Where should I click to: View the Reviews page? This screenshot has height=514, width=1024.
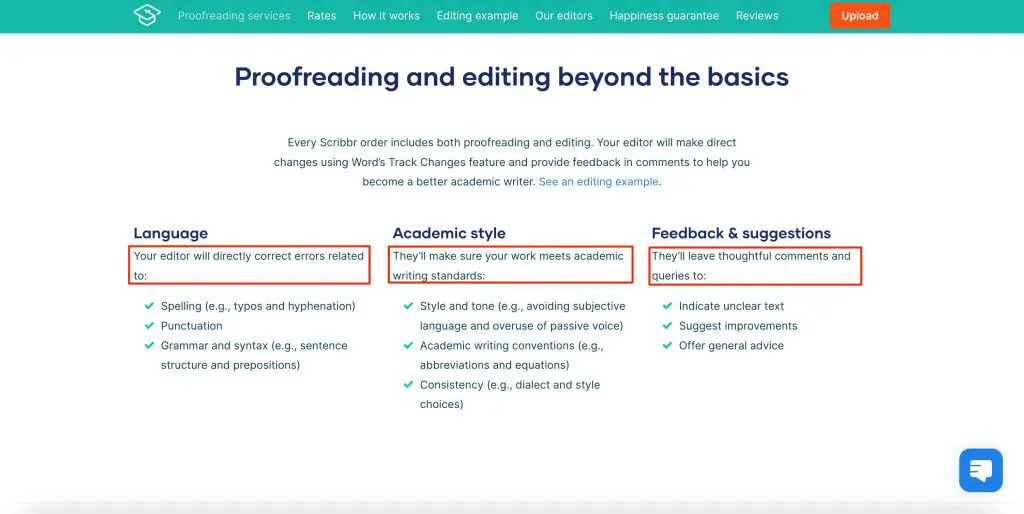tap(757, 16)
